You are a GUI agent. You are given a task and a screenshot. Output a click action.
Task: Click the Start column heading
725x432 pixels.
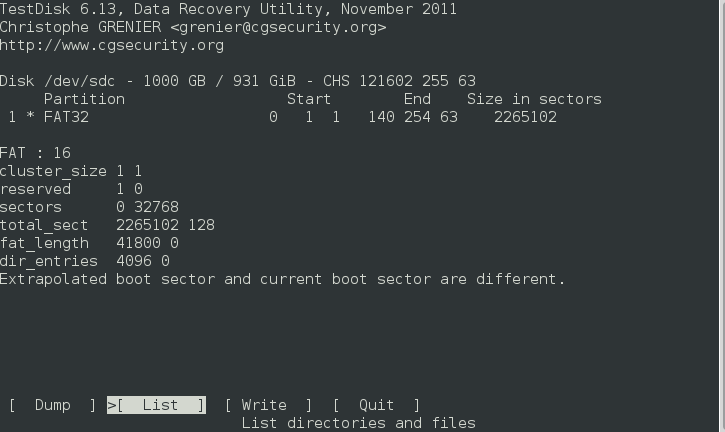coord(309,99)
